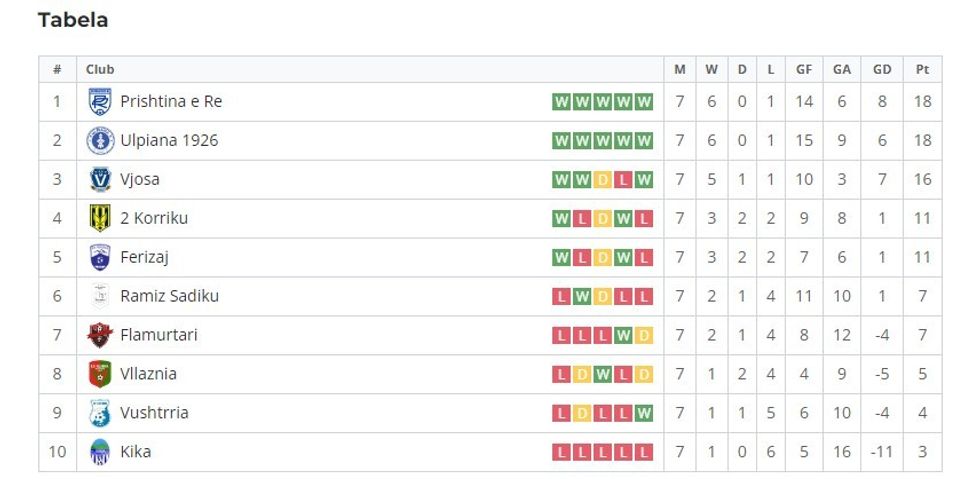The image size is (980, 493).
Task: Click the Vjosa club logo
Action: [100, 179]
